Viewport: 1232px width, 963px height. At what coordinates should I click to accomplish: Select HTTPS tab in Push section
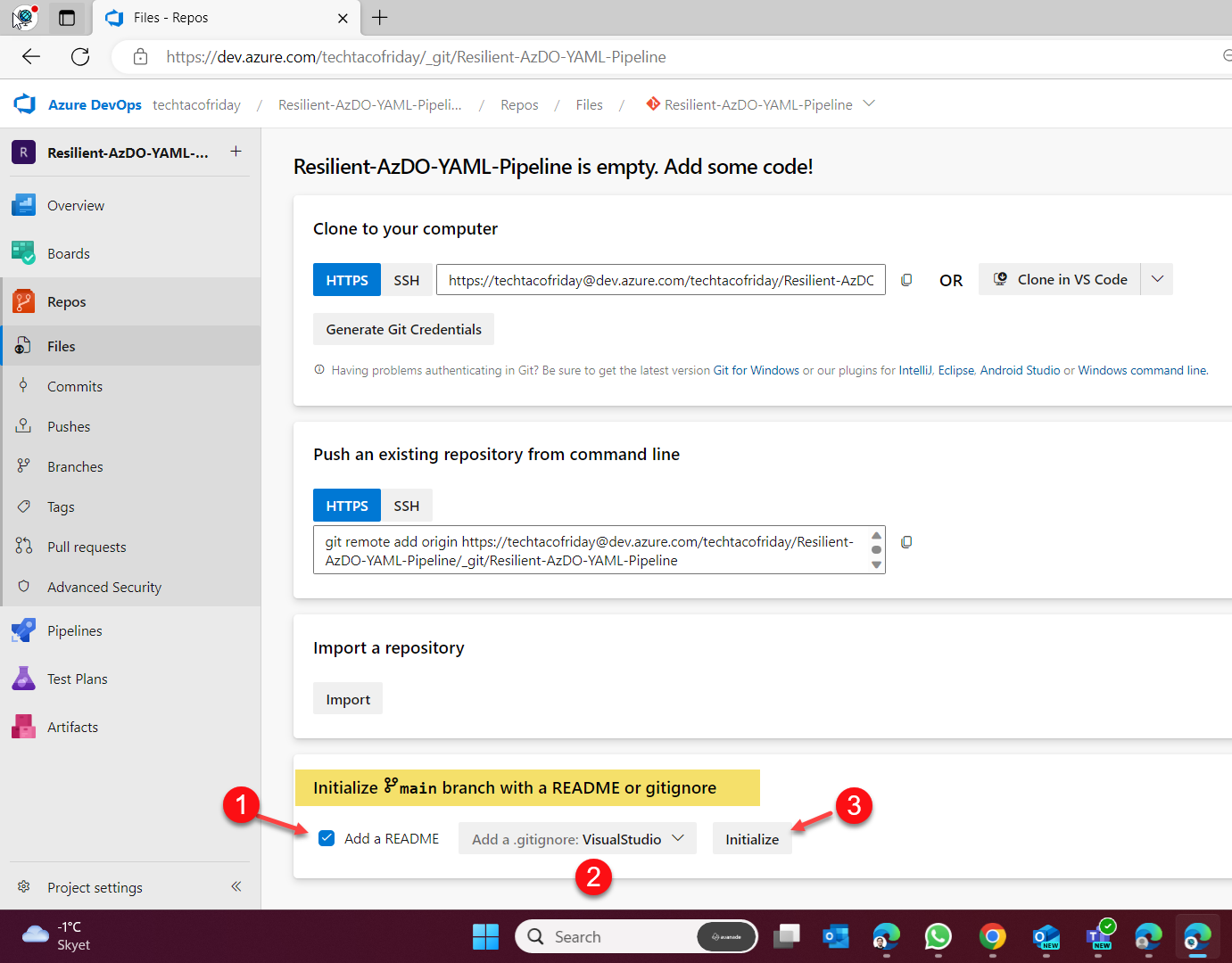pyautogui.click(x=347, y=506)
